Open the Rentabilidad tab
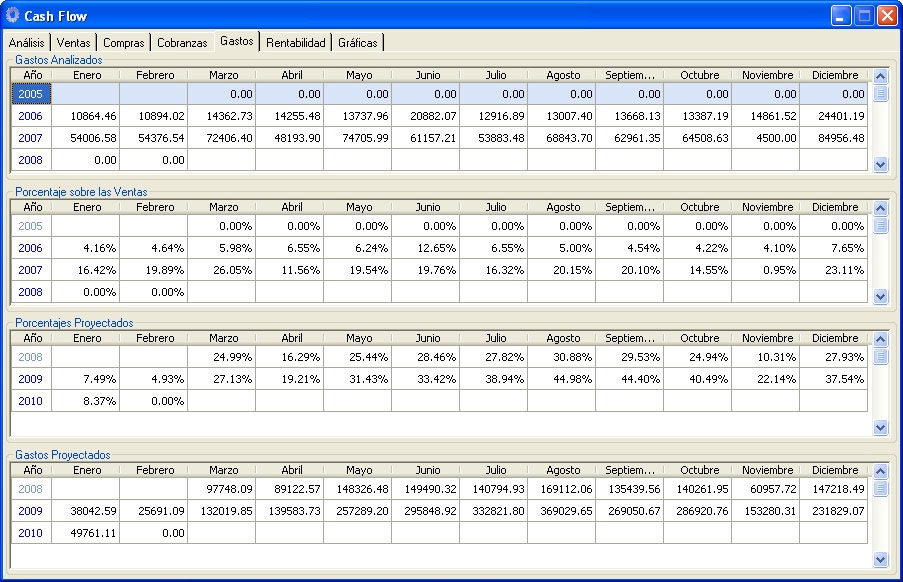 pyautogui.click(x=296, y=43)
